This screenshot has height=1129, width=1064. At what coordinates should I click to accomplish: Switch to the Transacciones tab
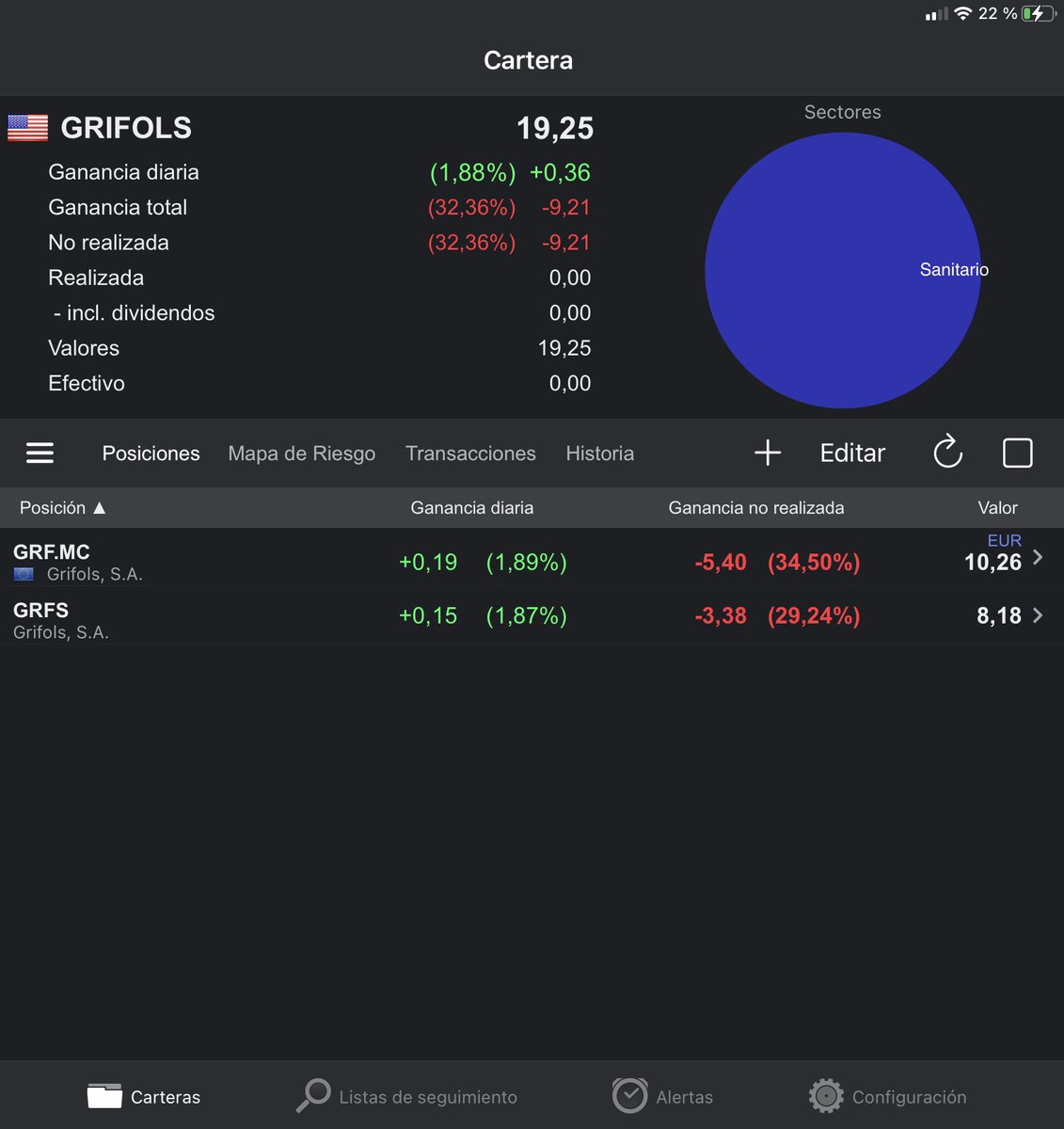[x=470, y=453]
